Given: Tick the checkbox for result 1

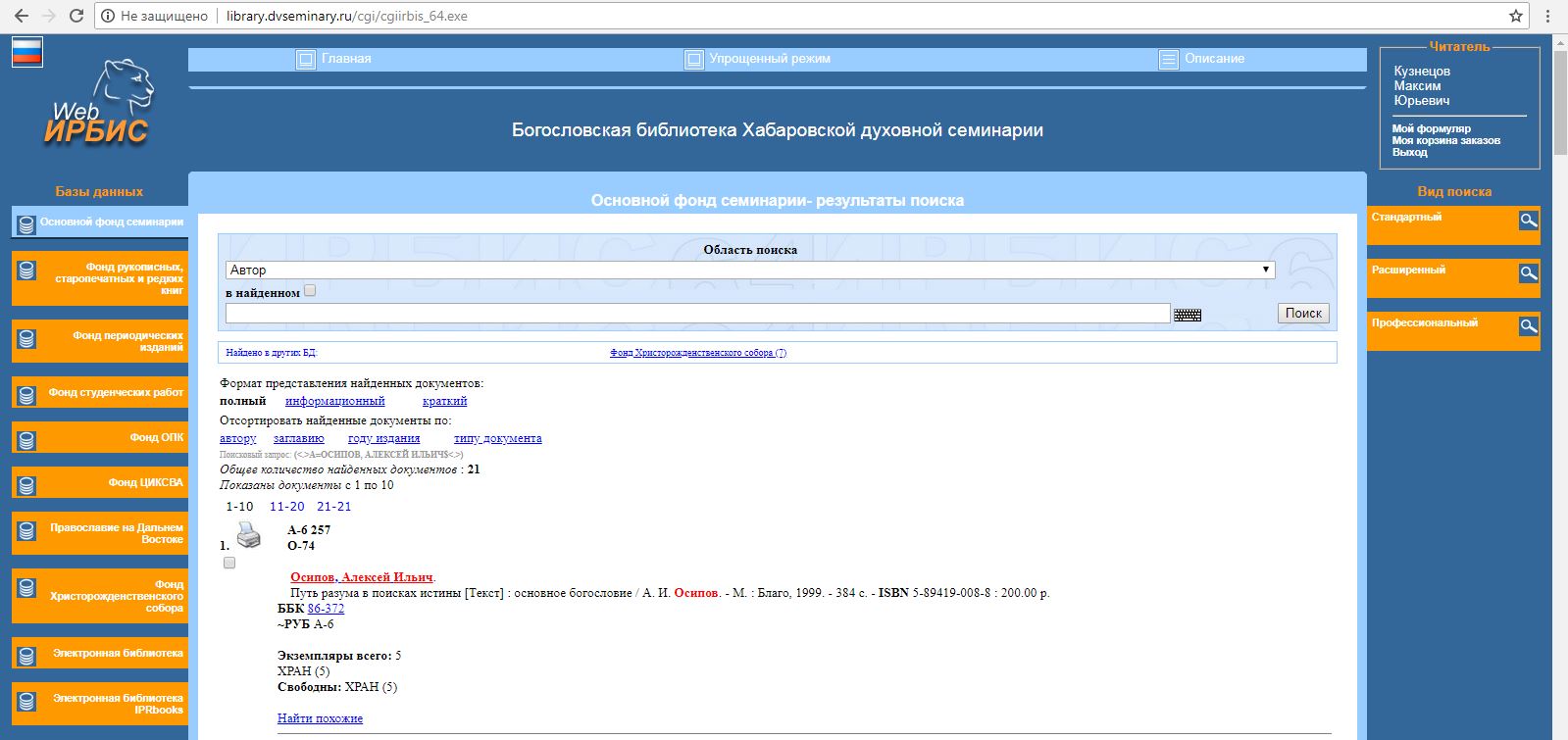Looking at the screenshot, I should [229, 563].
